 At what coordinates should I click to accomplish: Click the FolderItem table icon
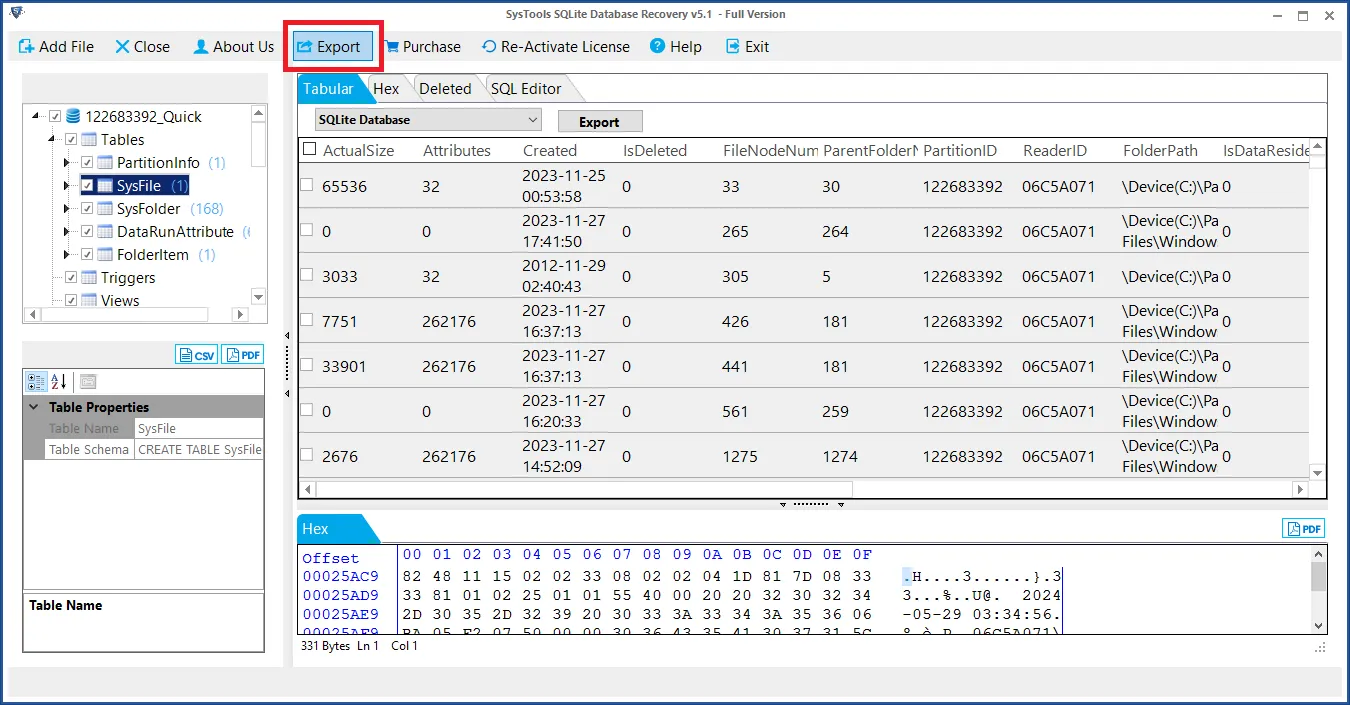click(105, 254)
